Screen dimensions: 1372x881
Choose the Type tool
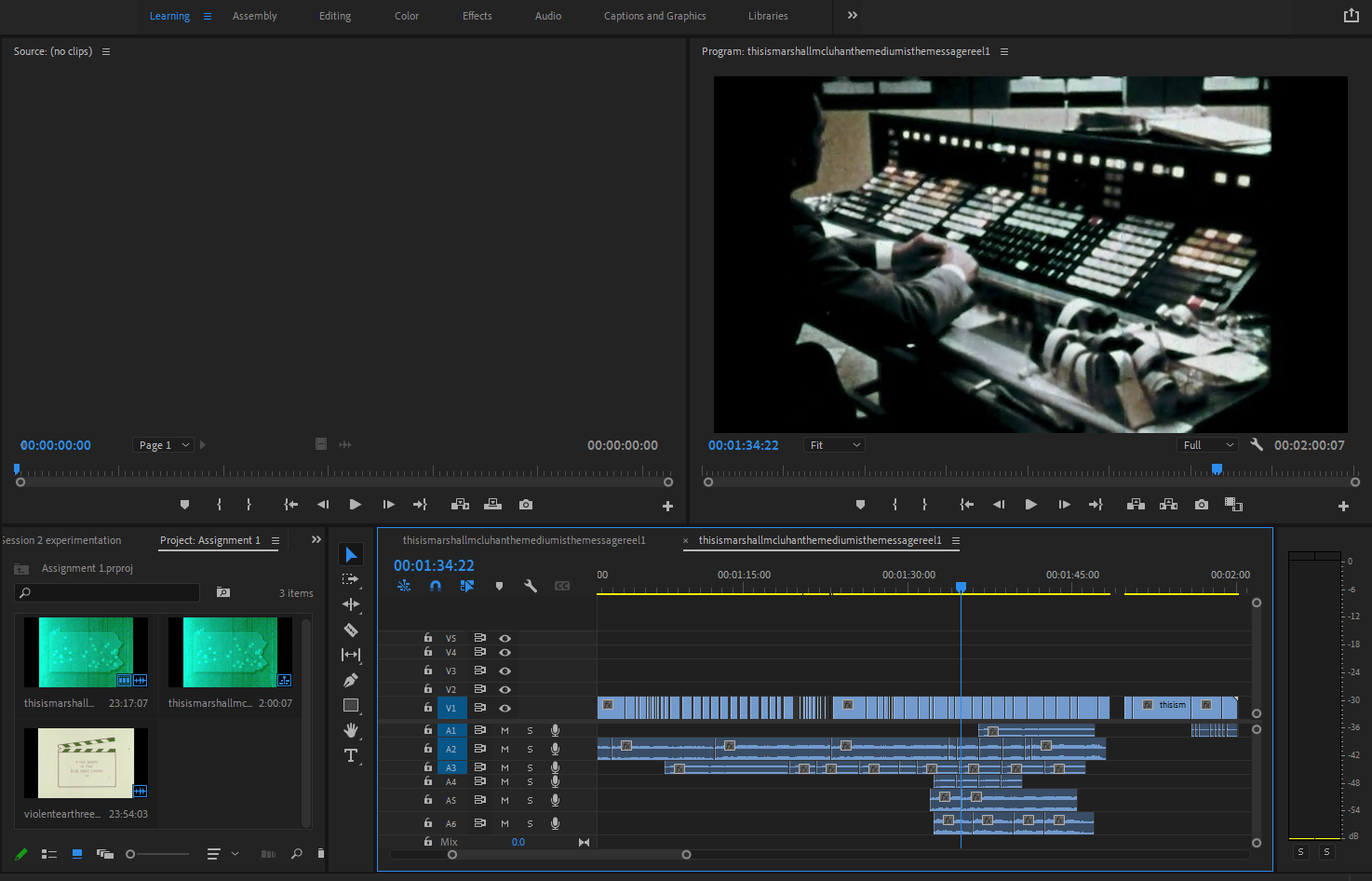(x=351, y=755)
